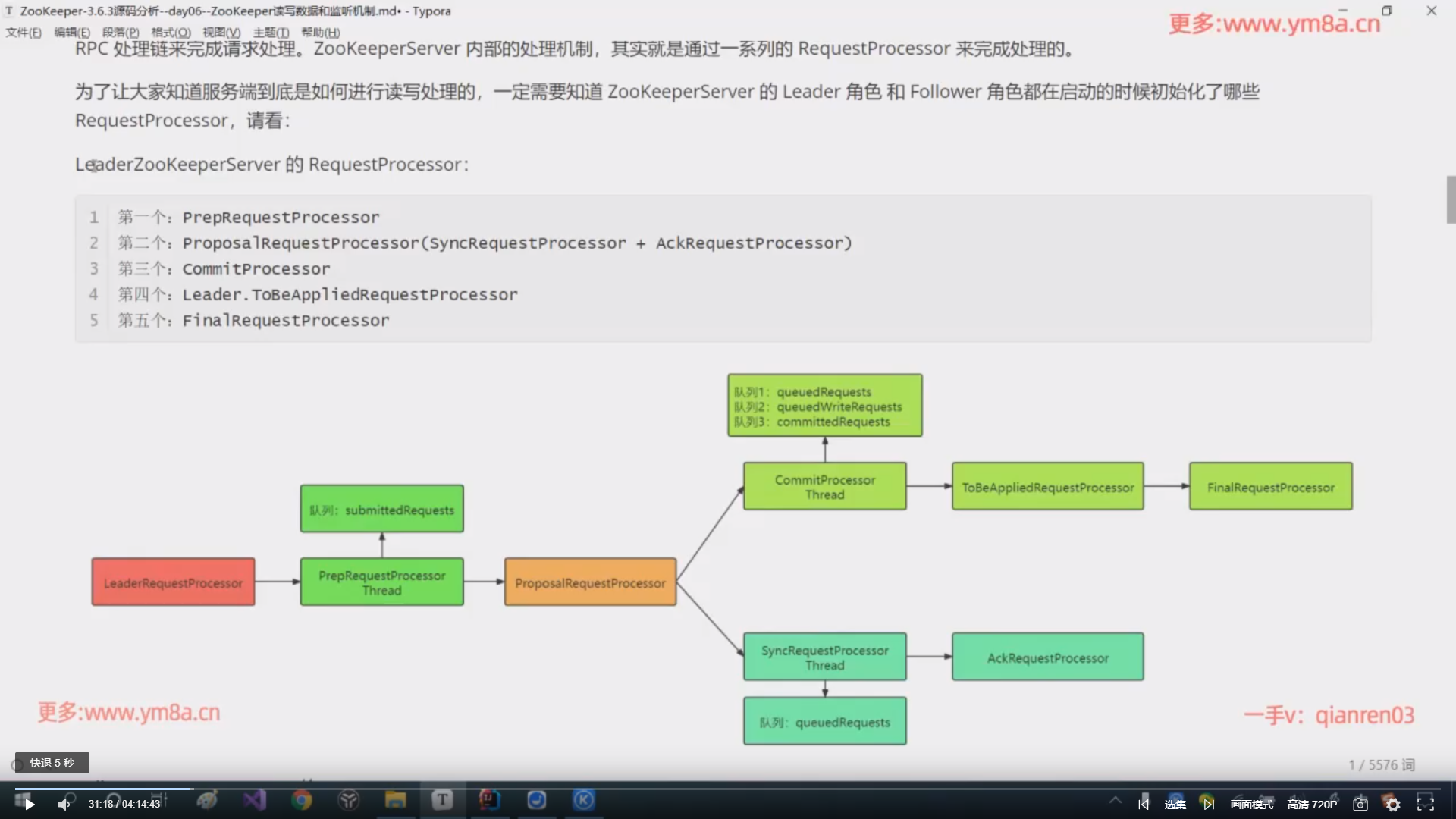The height and width of the screenshot is (819, 1456).
Task: Take a screenshot with the camera icon
Action: click(x=1360, y=804)
